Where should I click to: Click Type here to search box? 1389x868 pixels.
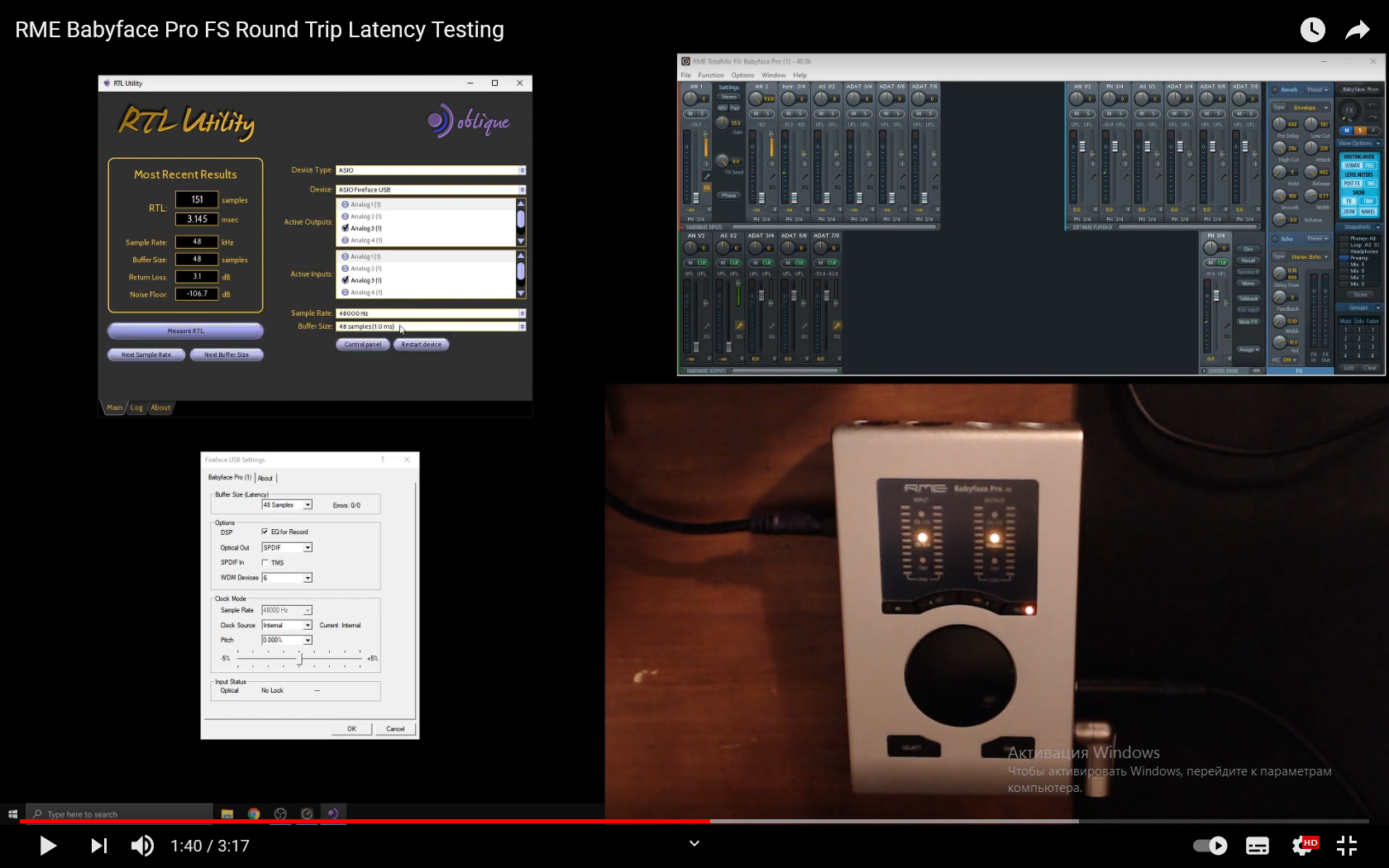[x=120, y=814]
